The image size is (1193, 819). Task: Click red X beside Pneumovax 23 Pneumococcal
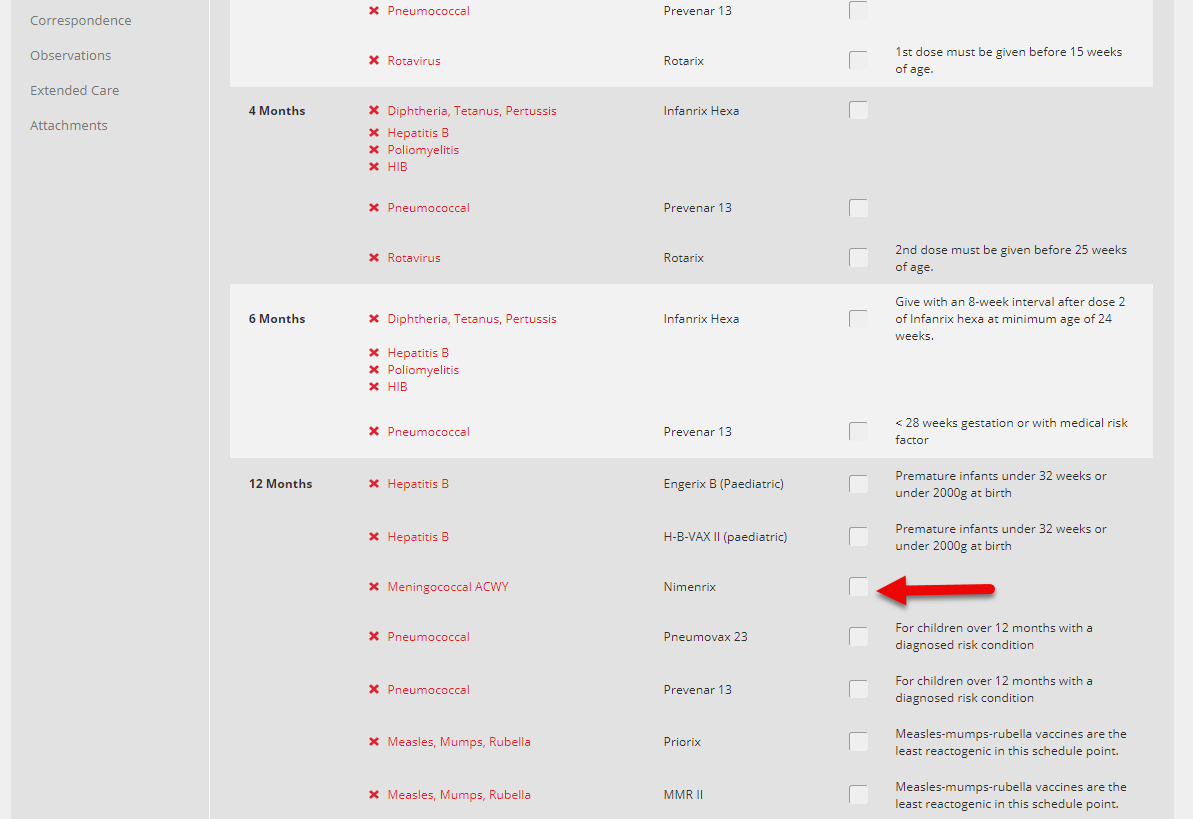374,637
